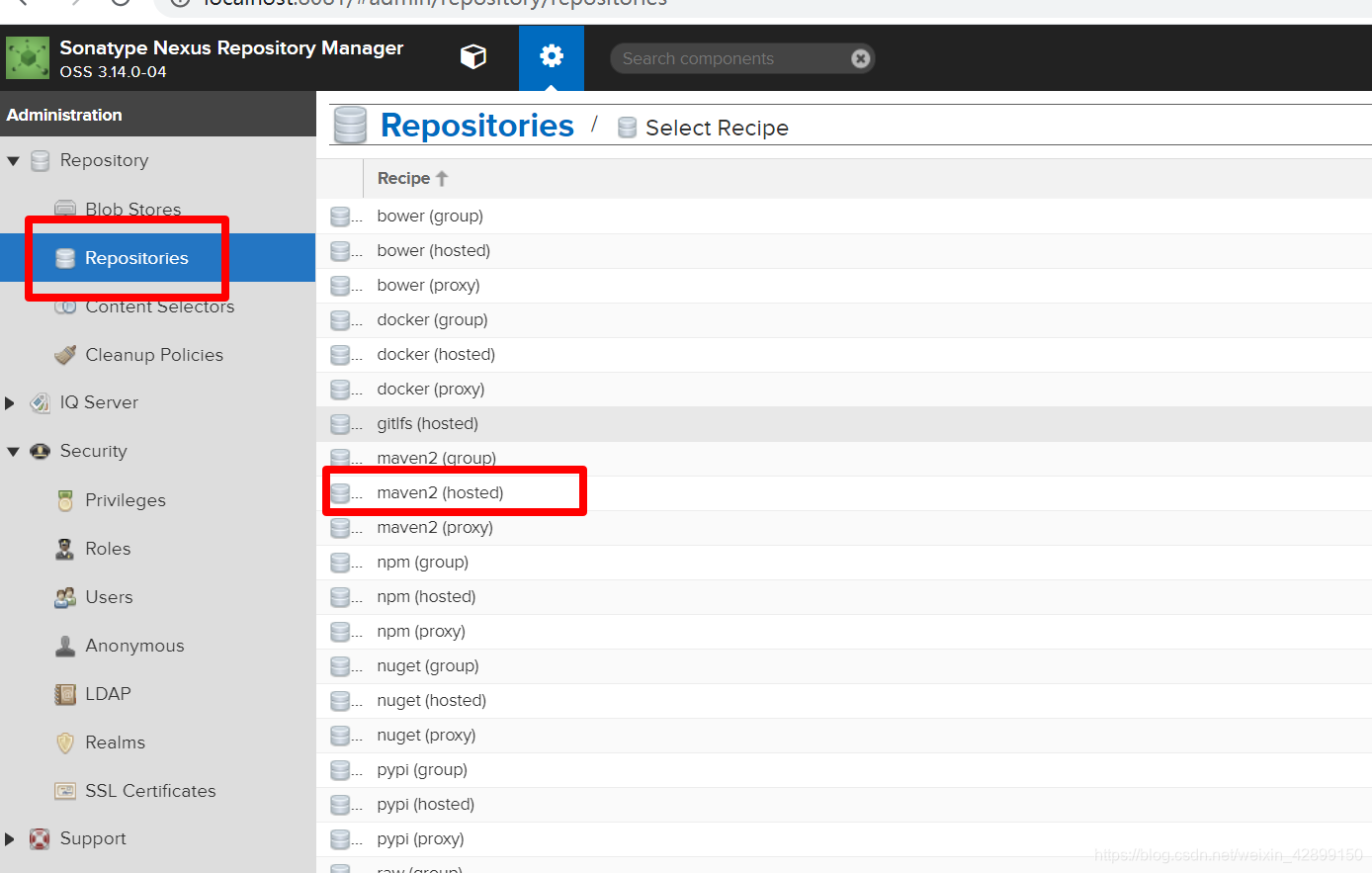Expand the IQ Server tree node
The width and height of the screenshot is (1372, 873).
pyautogui.click(x=10, y=403)
